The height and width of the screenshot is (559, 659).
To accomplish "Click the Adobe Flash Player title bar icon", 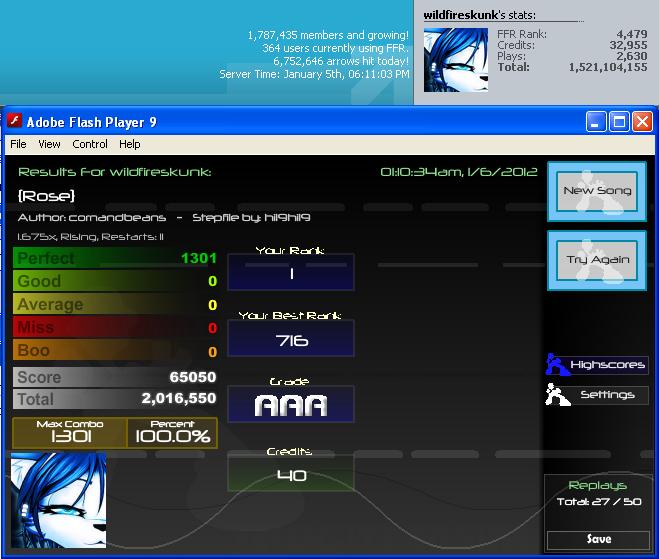I will pyautogui.click(x=15, y=121).
